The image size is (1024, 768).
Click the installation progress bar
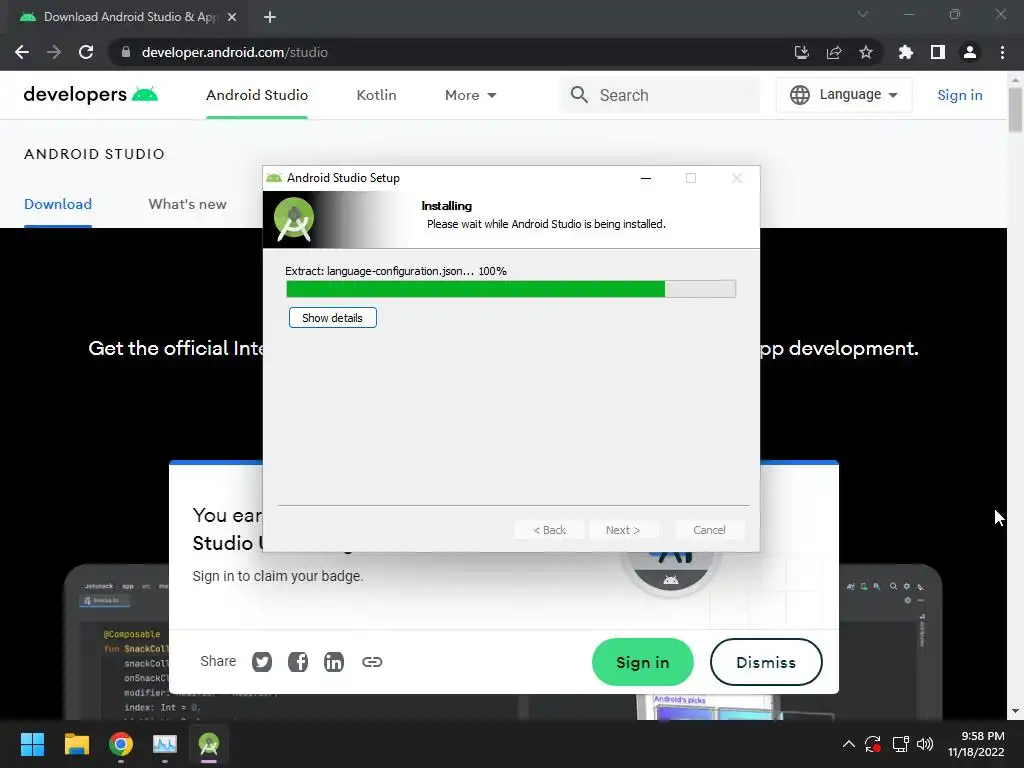[x=511, y=289]
